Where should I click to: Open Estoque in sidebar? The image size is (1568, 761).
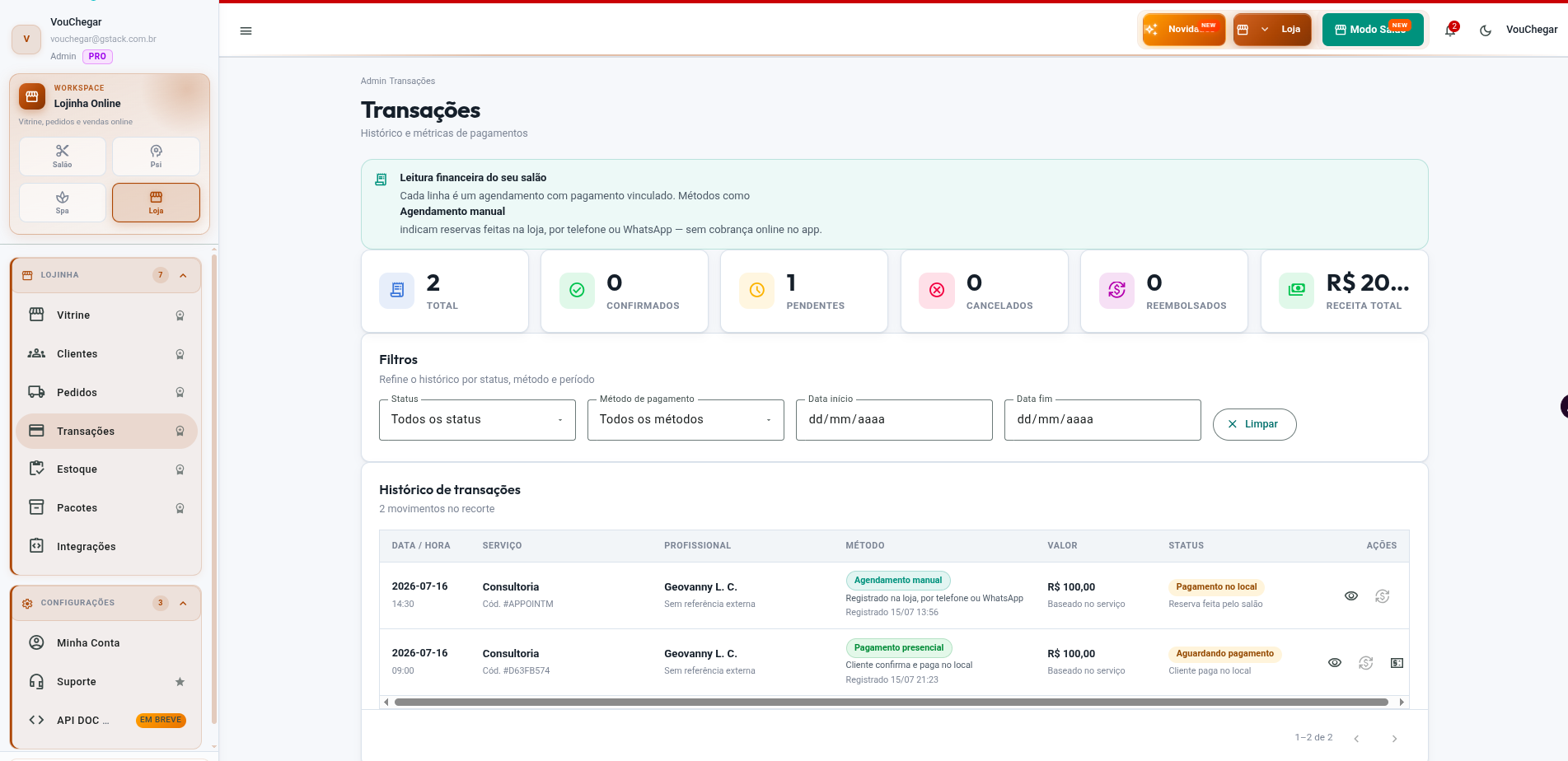106,469
